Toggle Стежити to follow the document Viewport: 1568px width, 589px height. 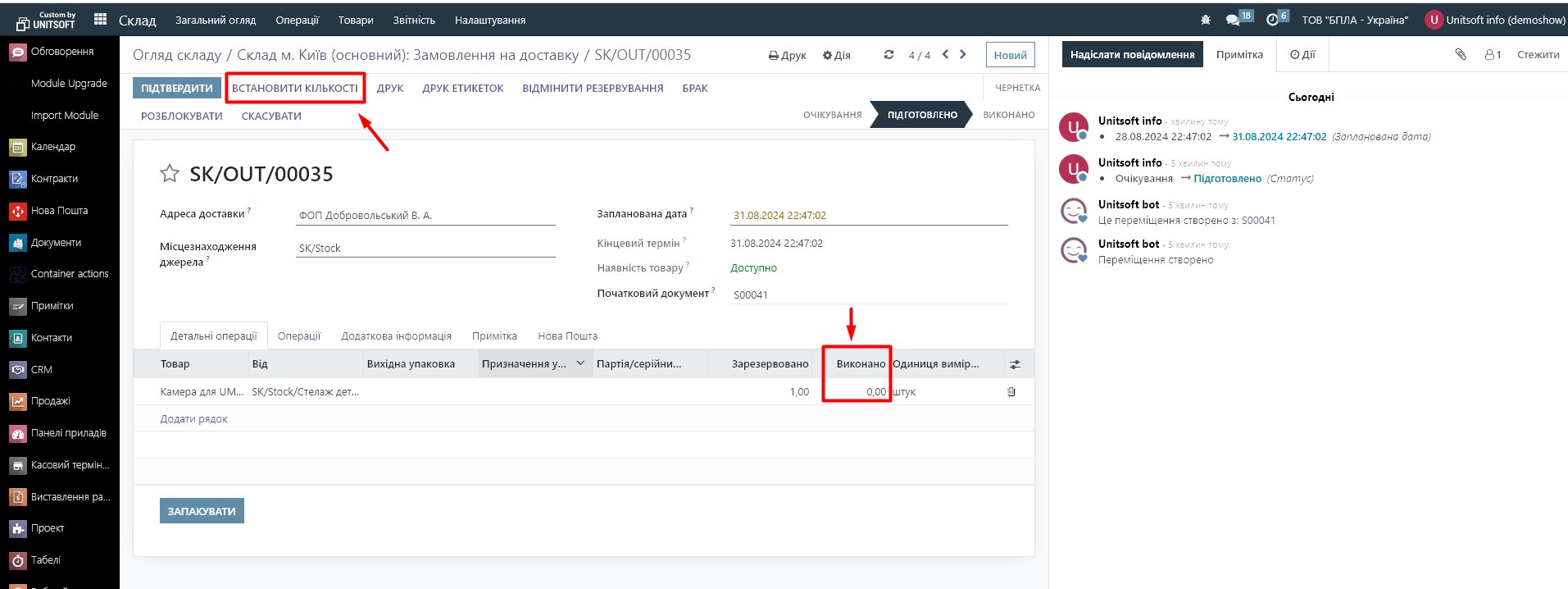pyautogui.click(x=1538, y=55)
